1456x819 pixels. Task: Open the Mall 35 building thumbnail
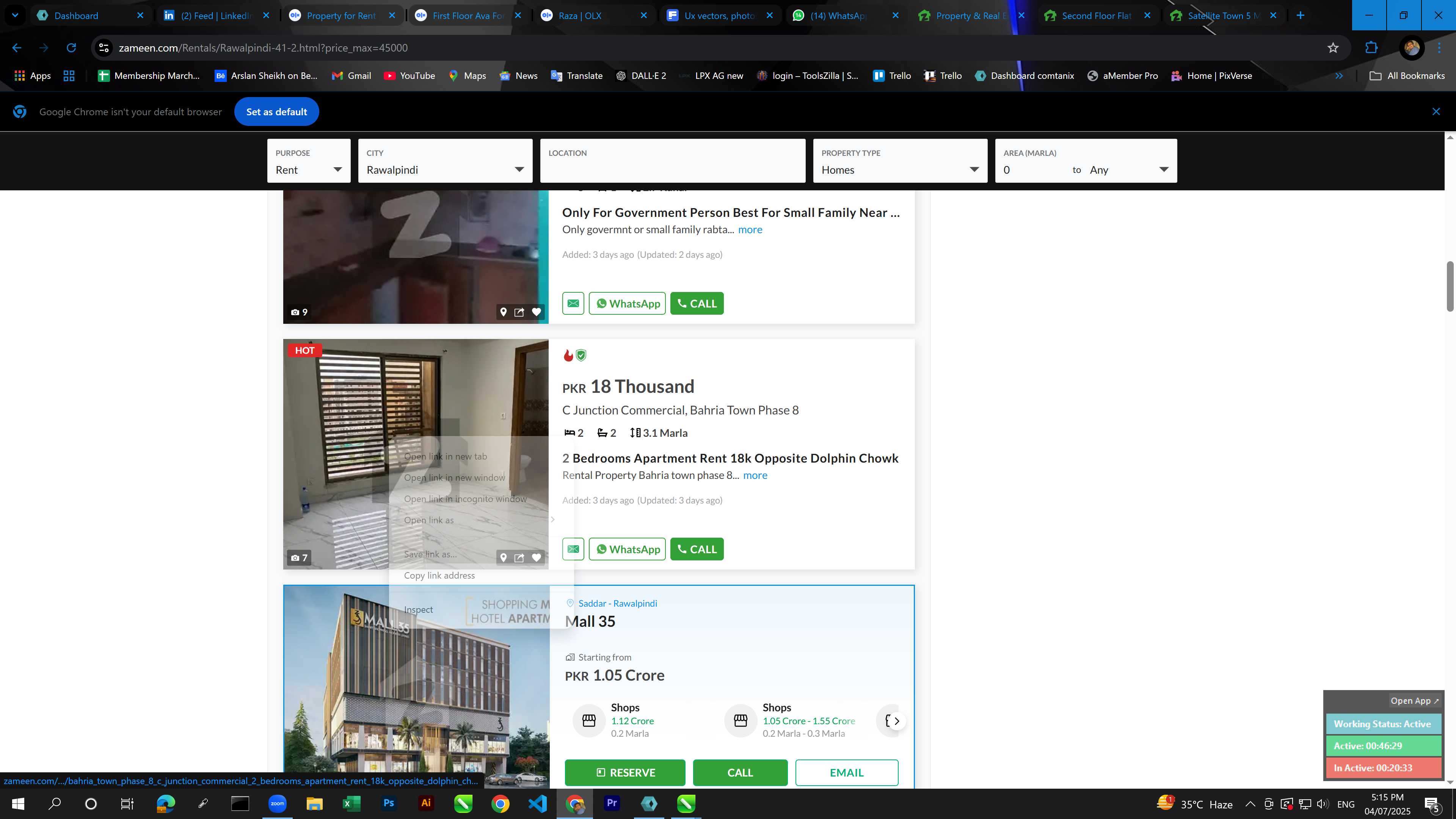coord(416,686)
